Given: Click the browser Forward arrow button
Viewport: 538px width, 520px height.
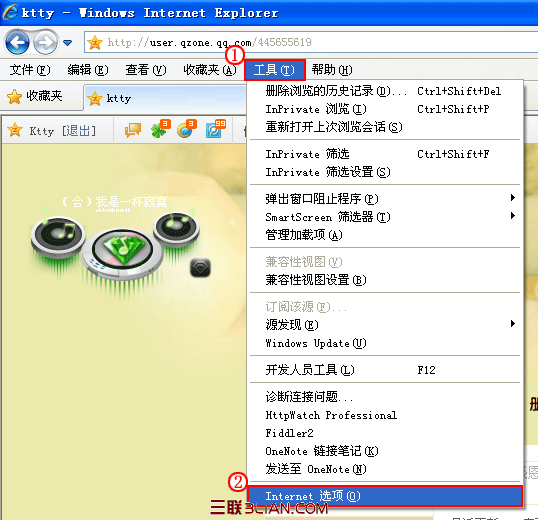Looking at the screenshot, I should click(x=46, y=43).
